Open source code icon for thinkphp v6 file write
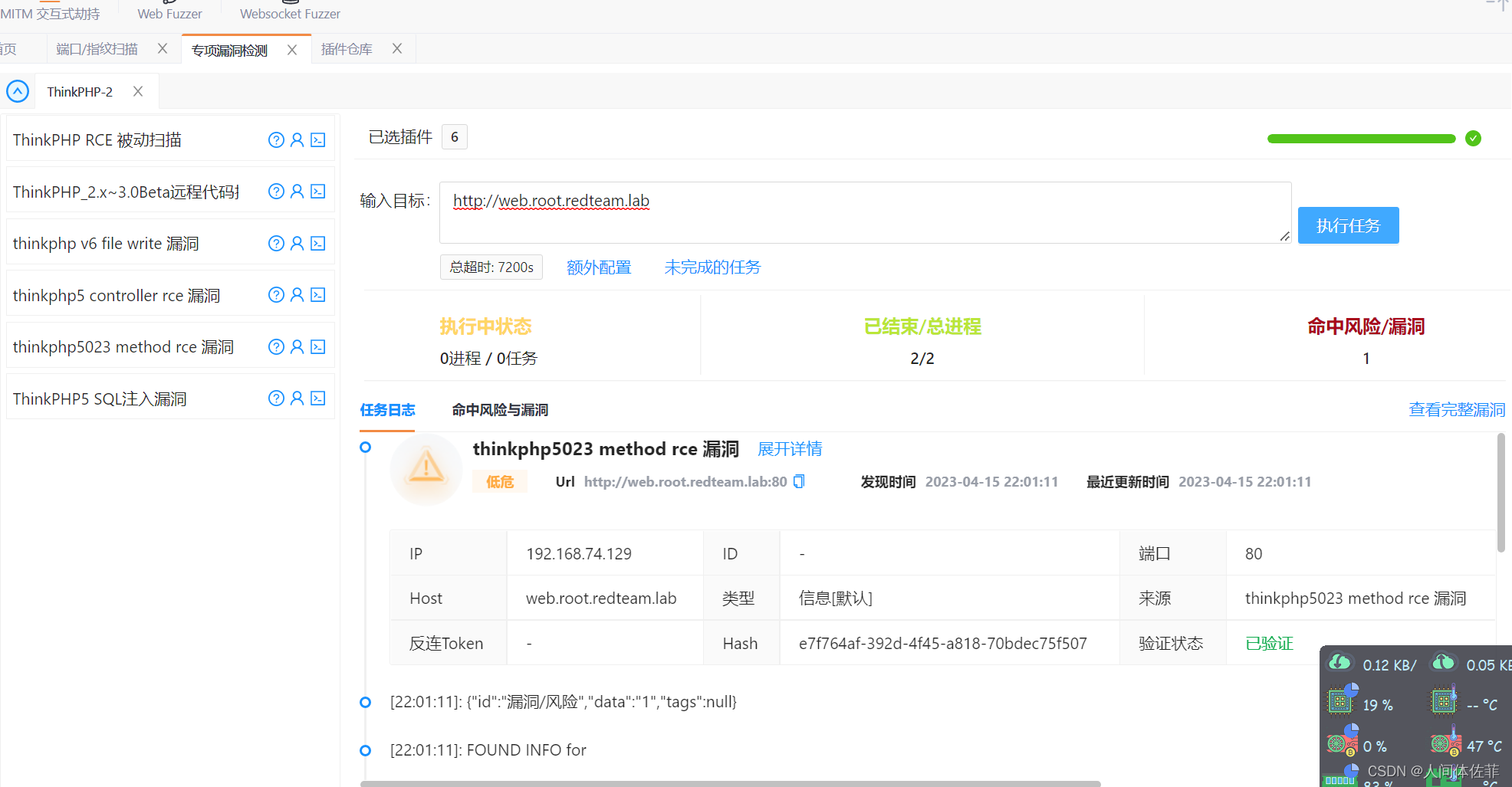Viewport: 1512px width, 787px height. tap(317, 243)
